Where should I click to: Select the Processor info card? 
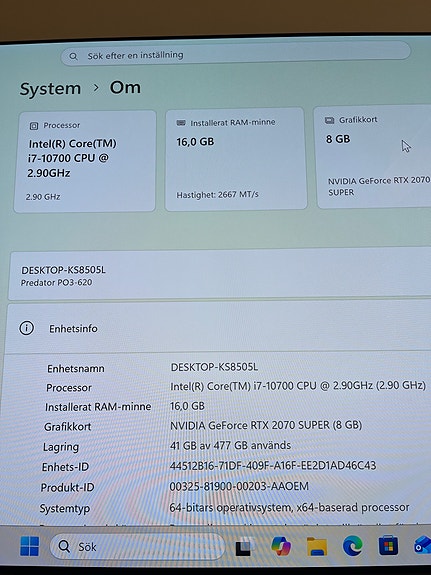click(x=85, y=161)
